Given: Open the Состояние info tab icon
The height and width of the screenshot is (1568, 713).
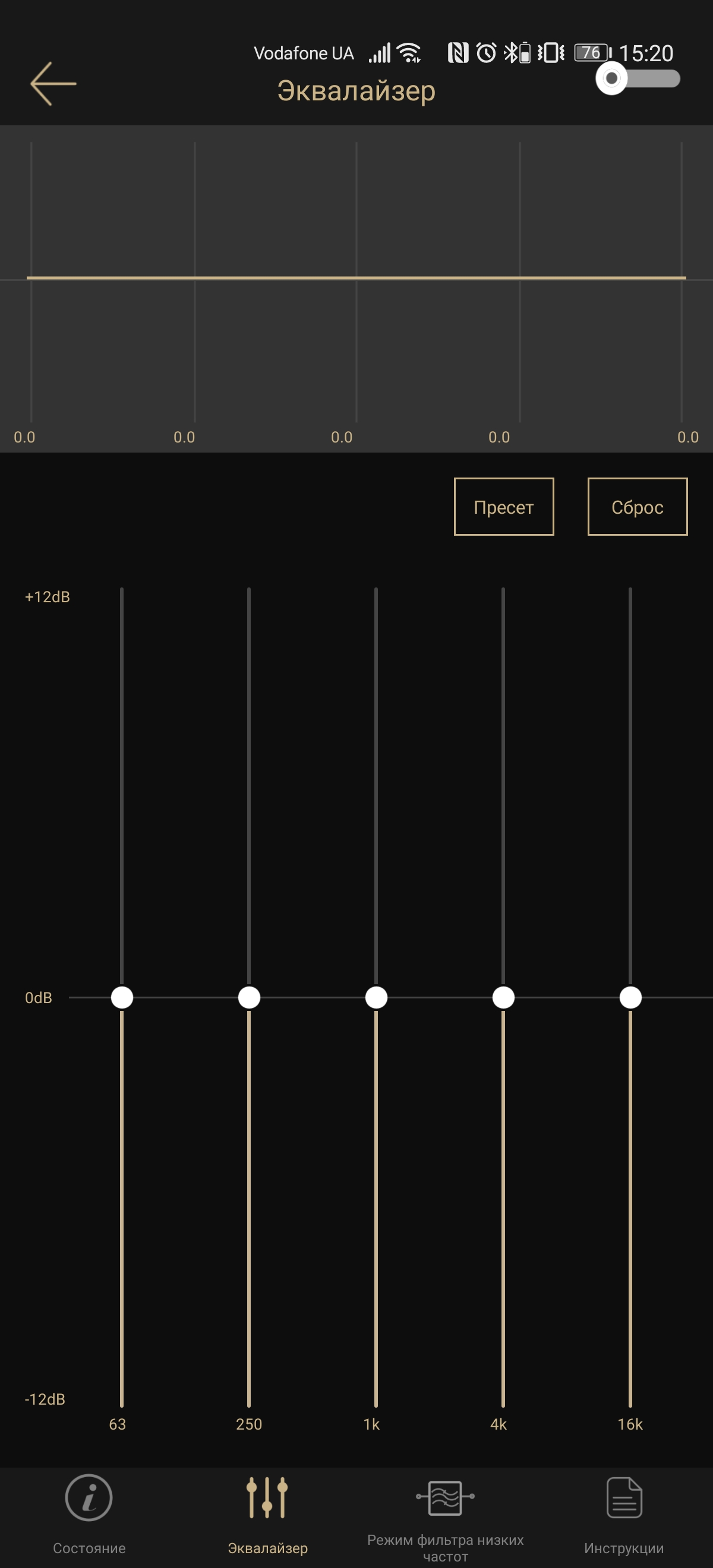Looking at the screenshot, I should 89,1497.
